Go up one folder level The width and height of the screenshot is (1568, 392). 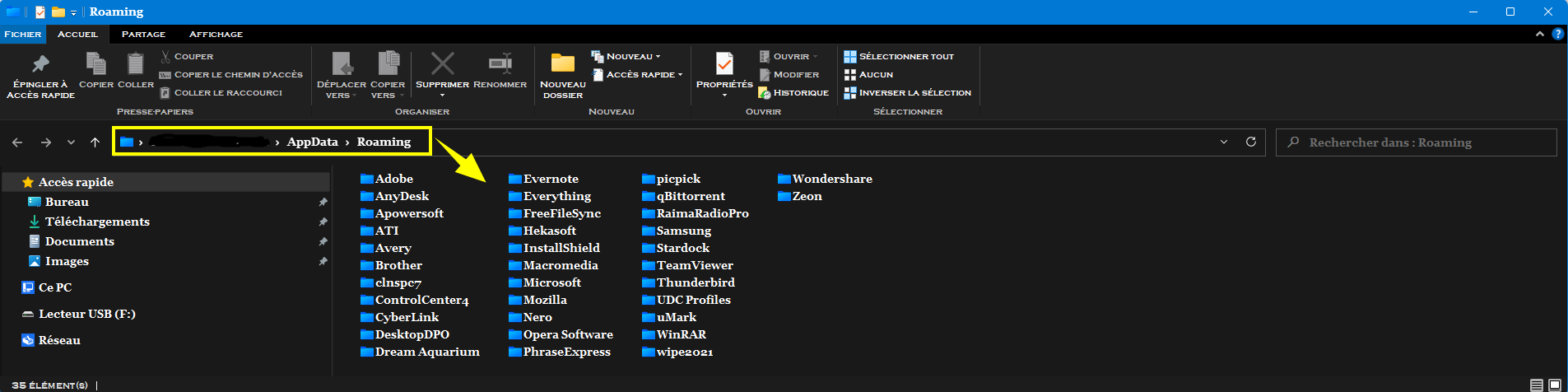pyautogui.click(x=95, y=142)
